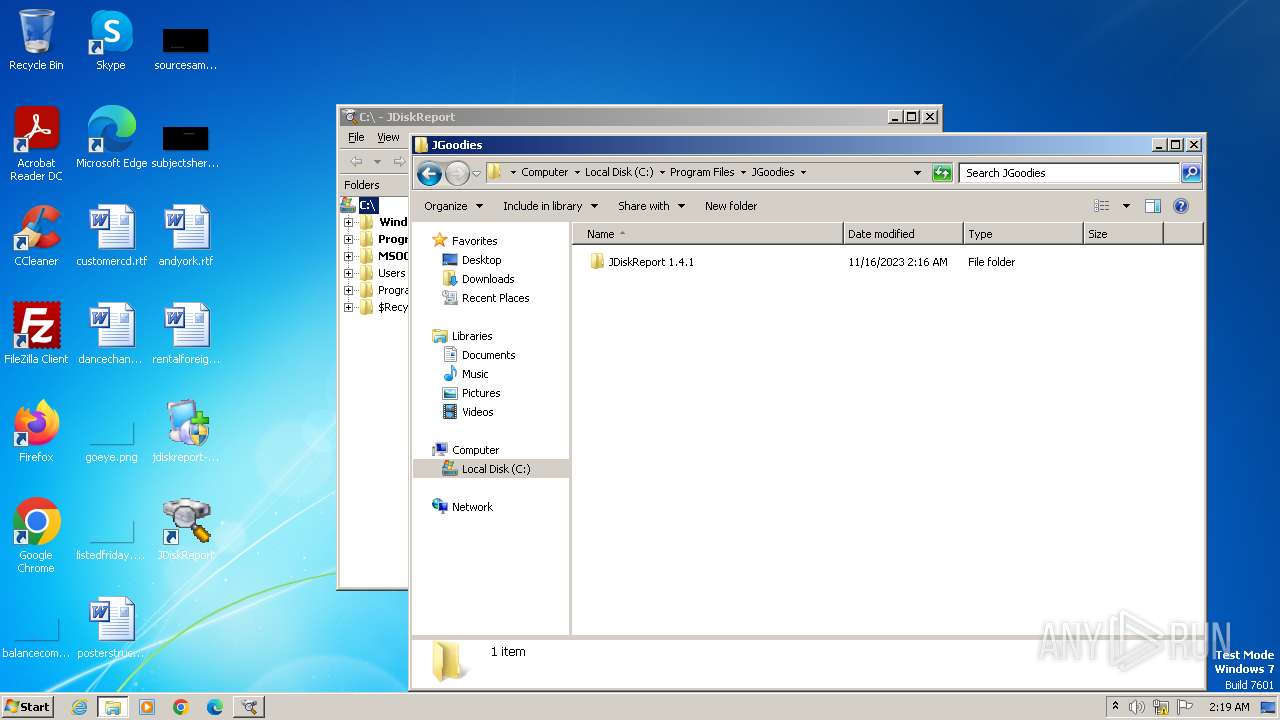
Task: Click Local Disk (C:) in address breadcrumb
Action: tap(619, 172)
